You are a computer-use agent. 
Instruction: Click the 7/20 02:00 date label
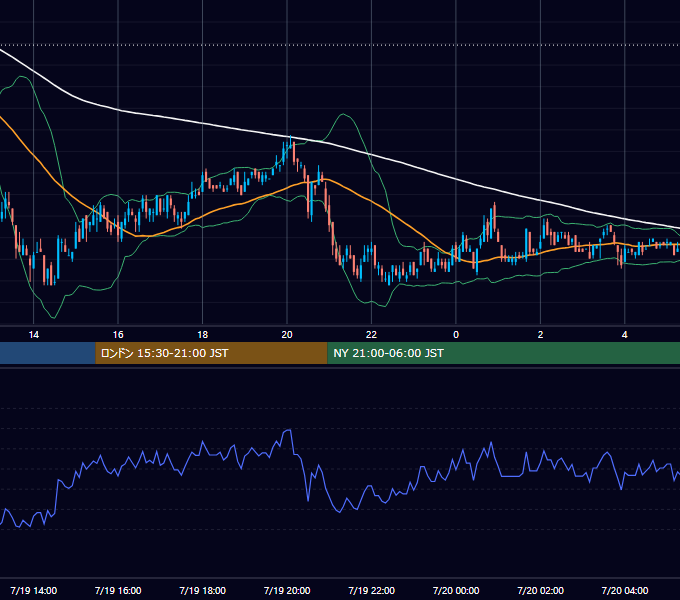click(540, 590)
